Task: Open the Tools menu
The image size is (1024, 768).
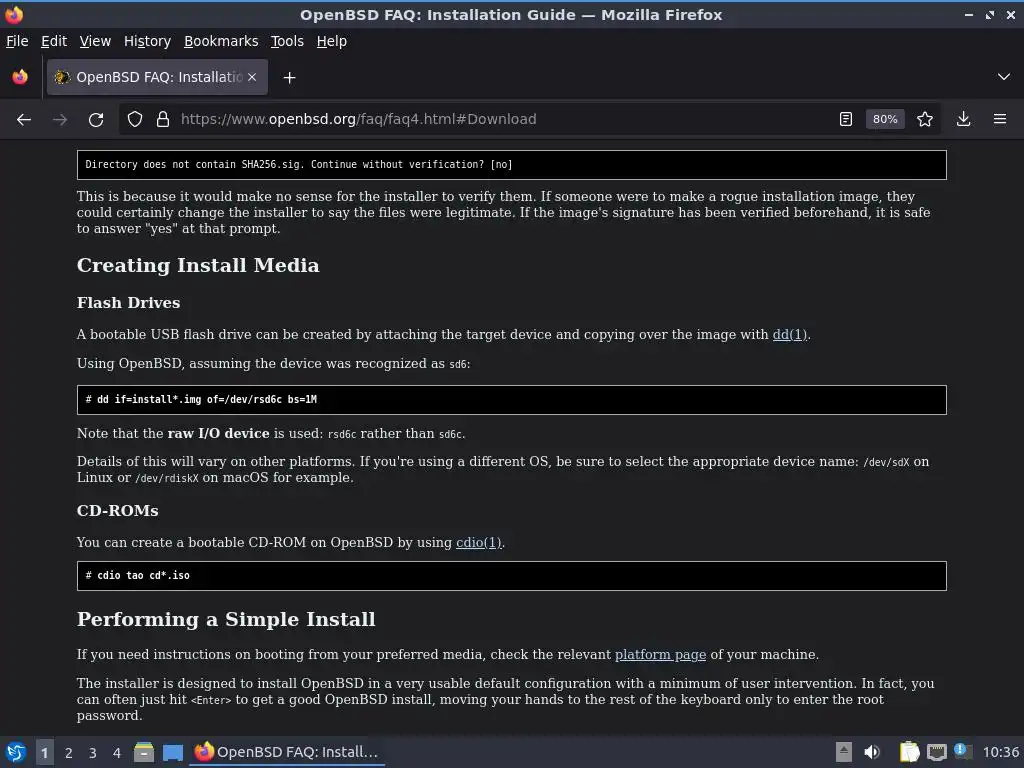Action: 287,41
